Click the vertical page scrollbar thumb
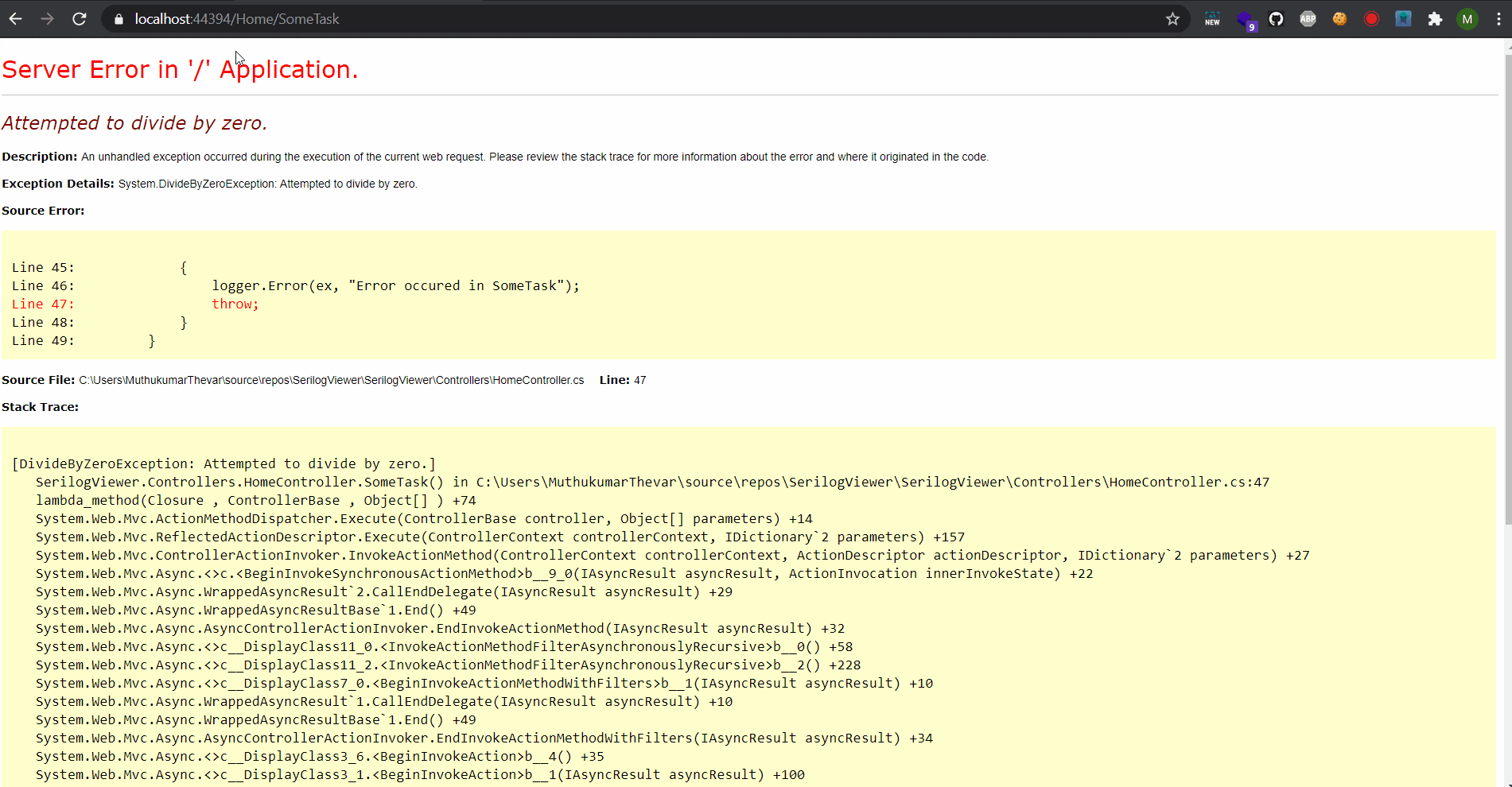The height and width of the screenshot is (787, 1512). click(1508, 290)
